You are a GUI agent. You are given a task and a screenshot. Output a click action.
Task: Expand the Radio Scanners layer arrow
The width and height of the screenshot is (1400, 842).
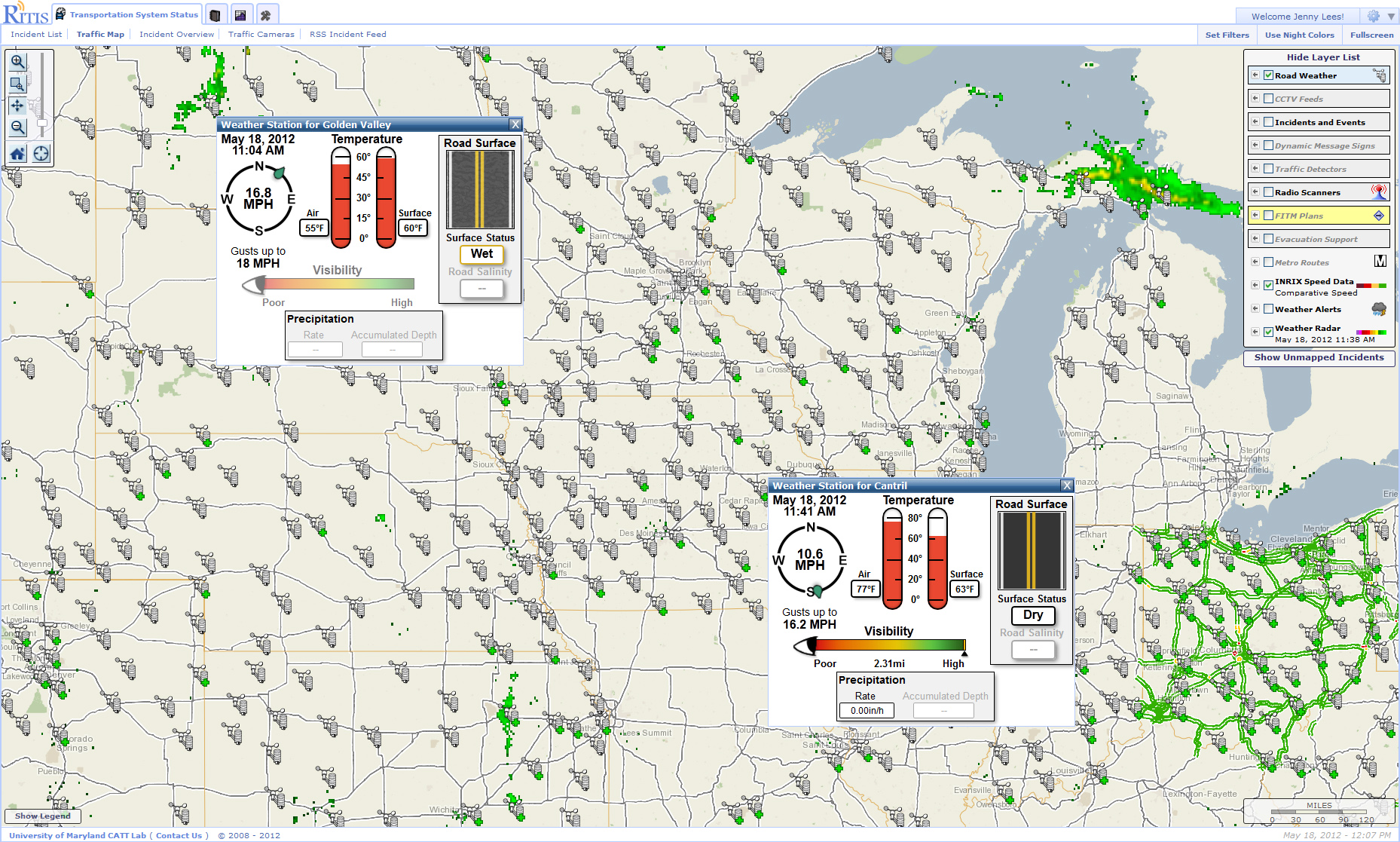click(x=1255, y=192)
